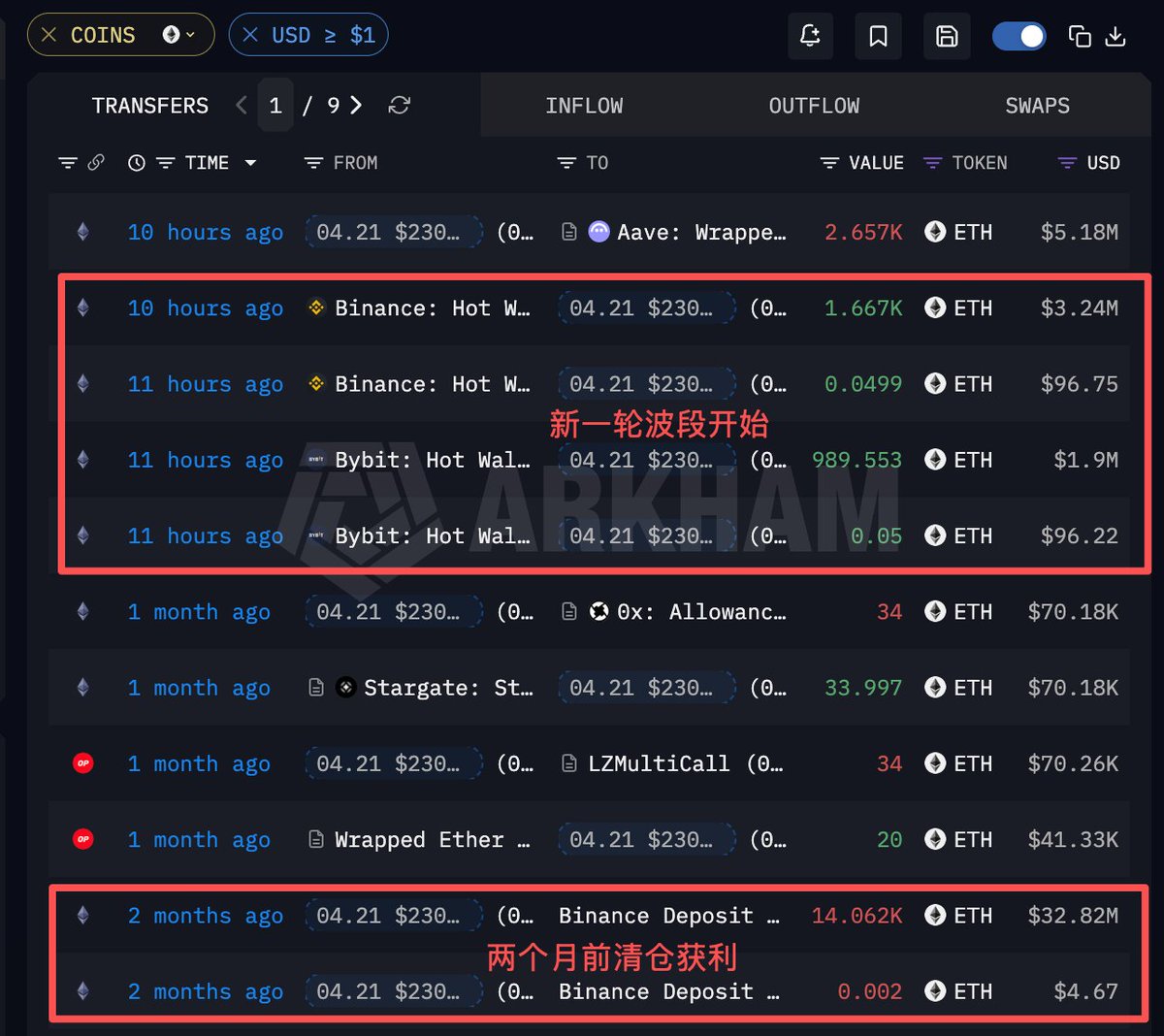Create an alert with the bell icon
1164x1036 pixels.
click(x=810, y=36)
